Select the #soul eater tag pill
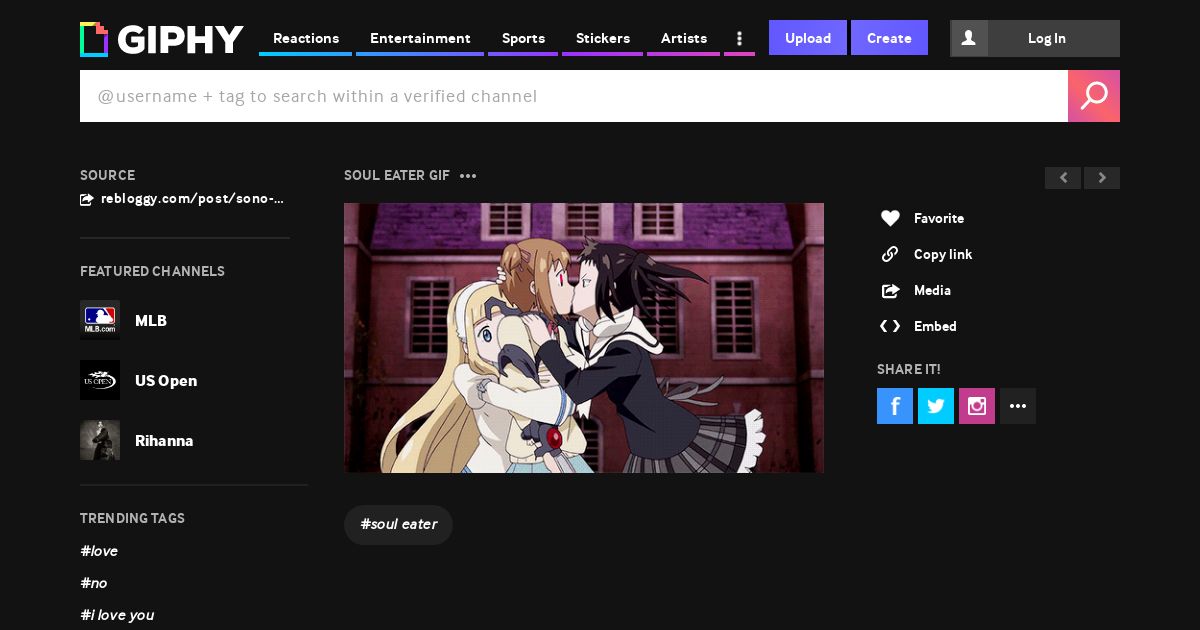This screenshot has height=630, width=1200. pyautogui.click(x=398, y=525)
